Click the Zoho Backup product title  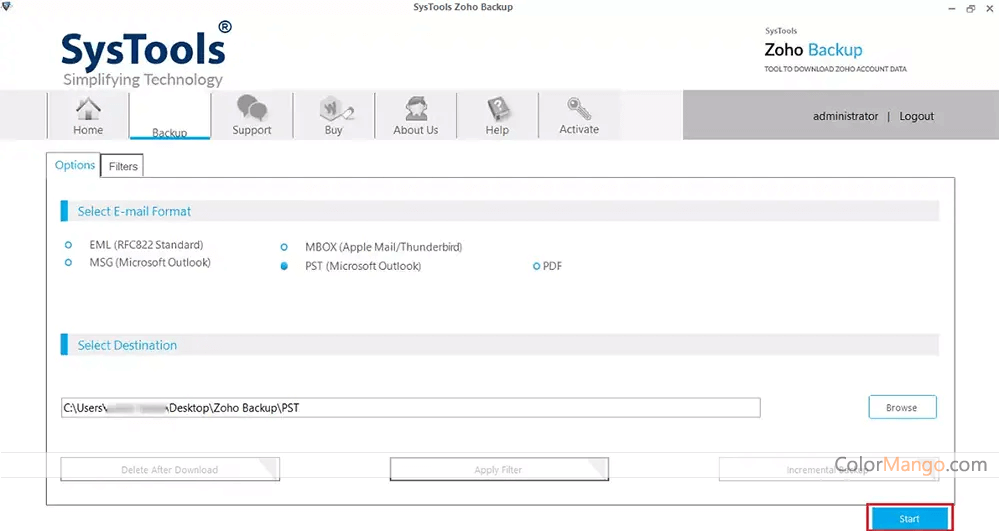point(813,50)
